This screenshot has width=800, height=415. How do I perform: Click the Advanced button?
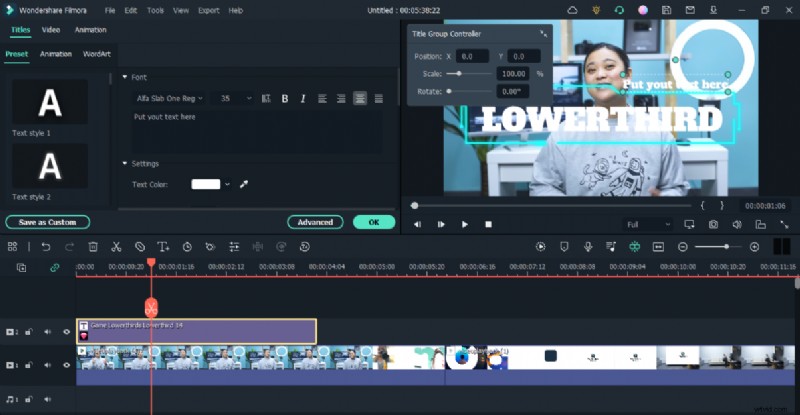click(x=315, y=222)
